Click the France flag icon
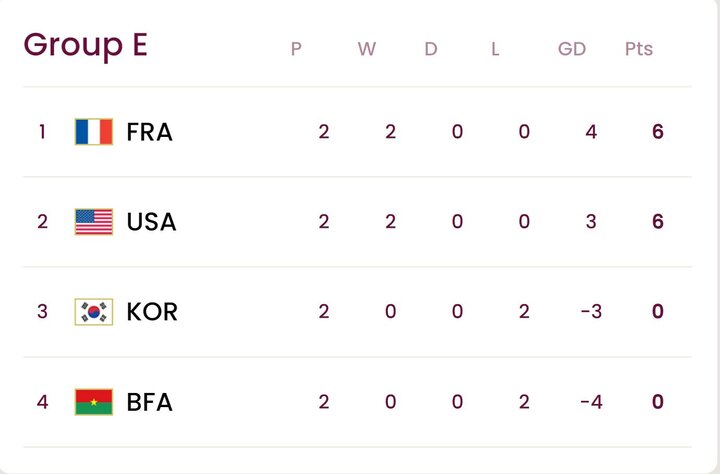Image resolution: width=720 pixels, height=474 pixels. click(x=94, y=132)
